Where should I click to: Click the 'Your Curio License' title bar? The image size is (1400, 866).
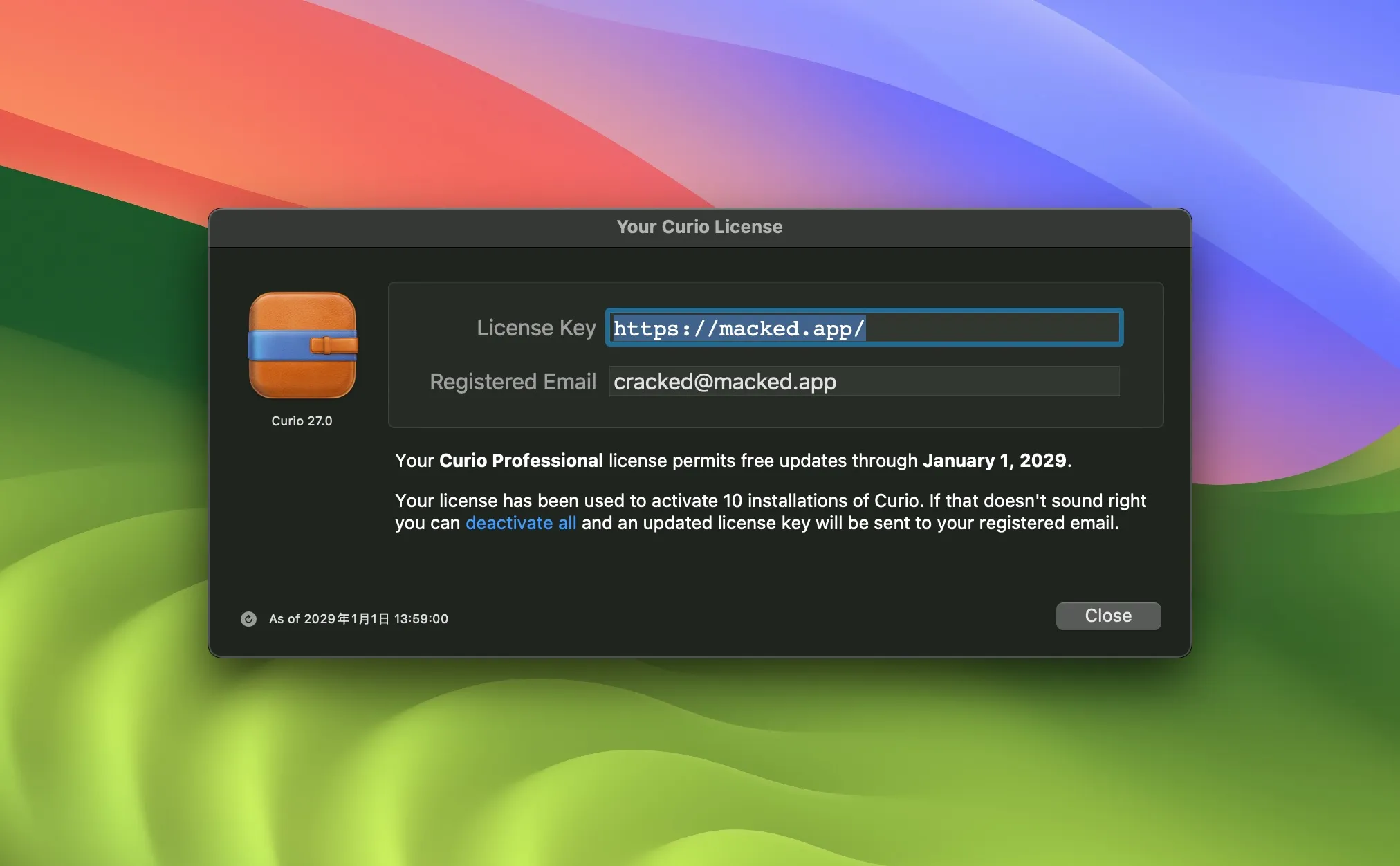[x=699, y=227]
